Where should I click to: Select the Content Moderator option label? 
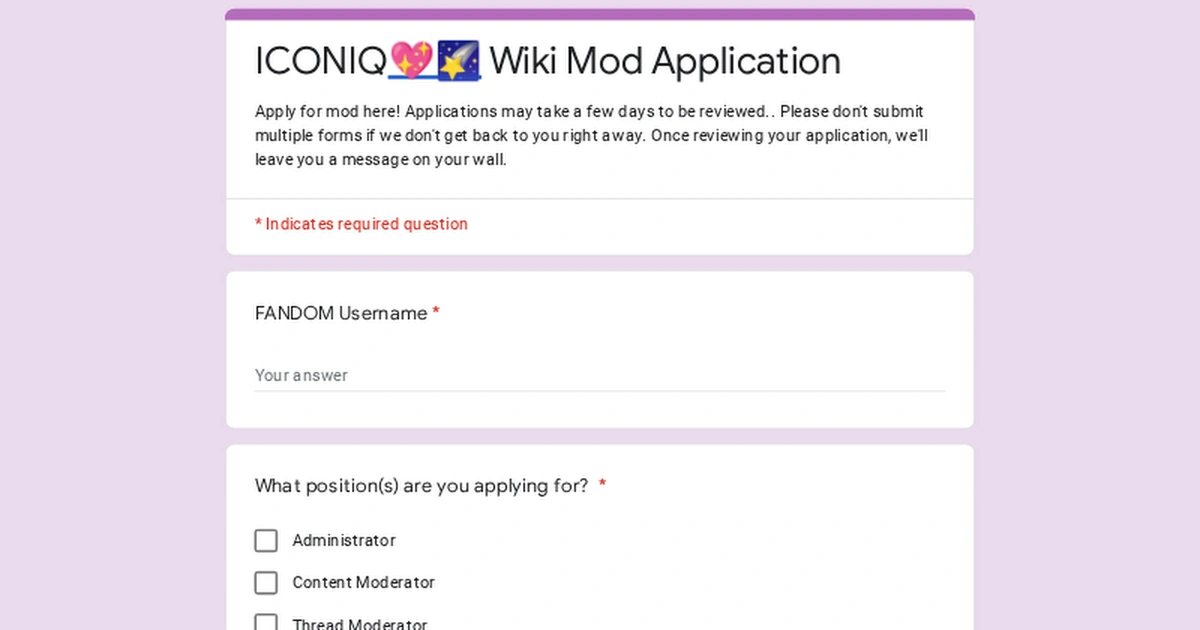click(363, 582)
